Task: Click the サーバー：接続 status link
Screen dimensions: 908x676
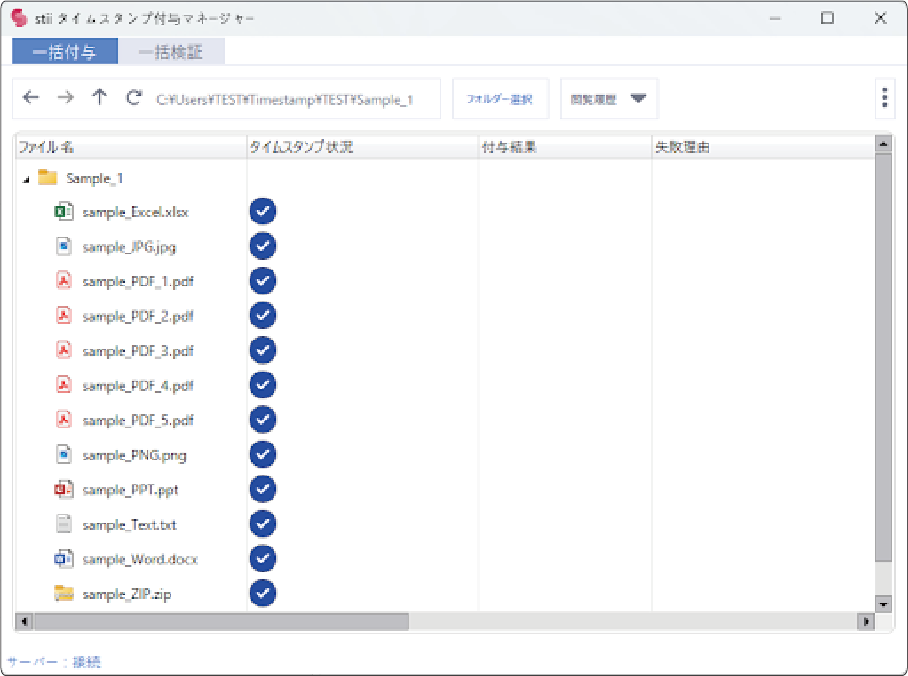Action: tap(54, 662)
